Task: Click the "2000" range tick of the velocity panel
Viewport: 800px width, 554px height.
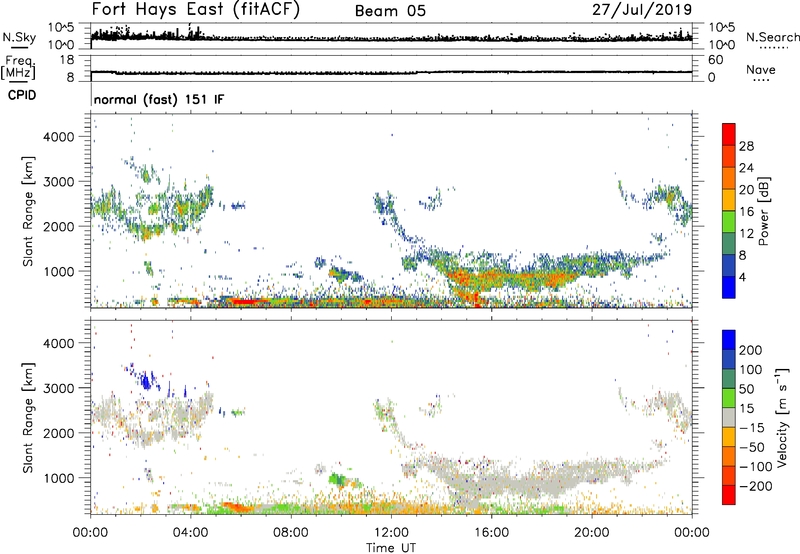Action: tap(58, 433)
